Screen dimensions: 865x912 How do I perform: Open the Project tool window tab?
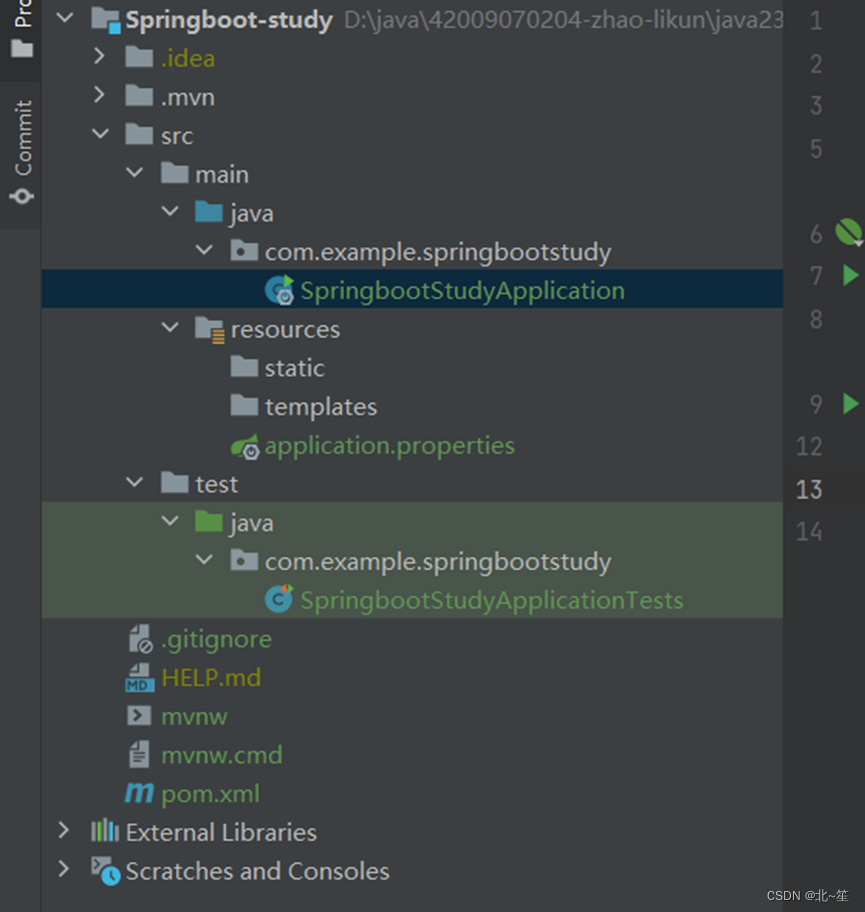(22, 28)
